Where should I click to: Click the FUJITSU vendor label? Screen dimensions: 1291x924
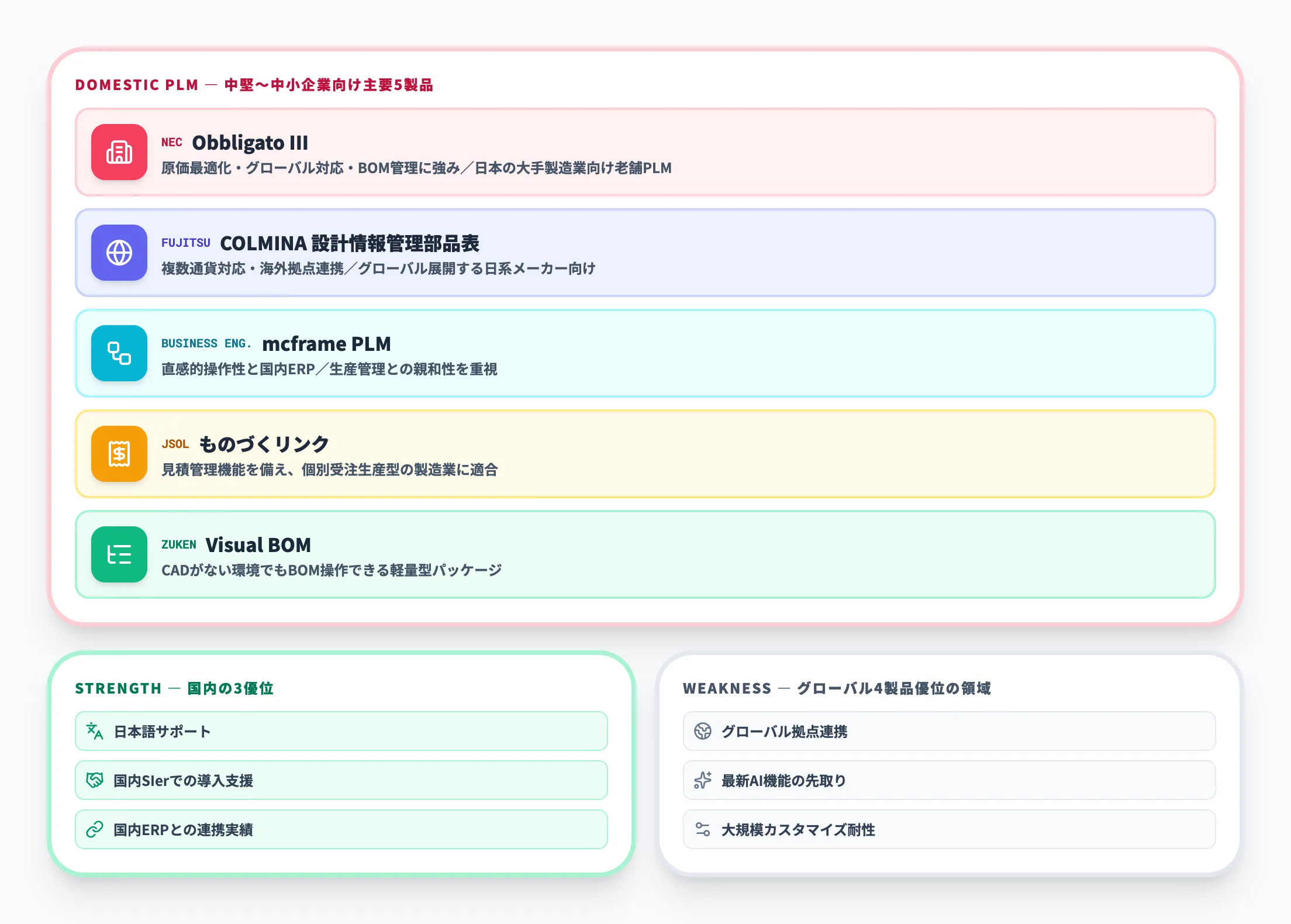pos(186,243)
